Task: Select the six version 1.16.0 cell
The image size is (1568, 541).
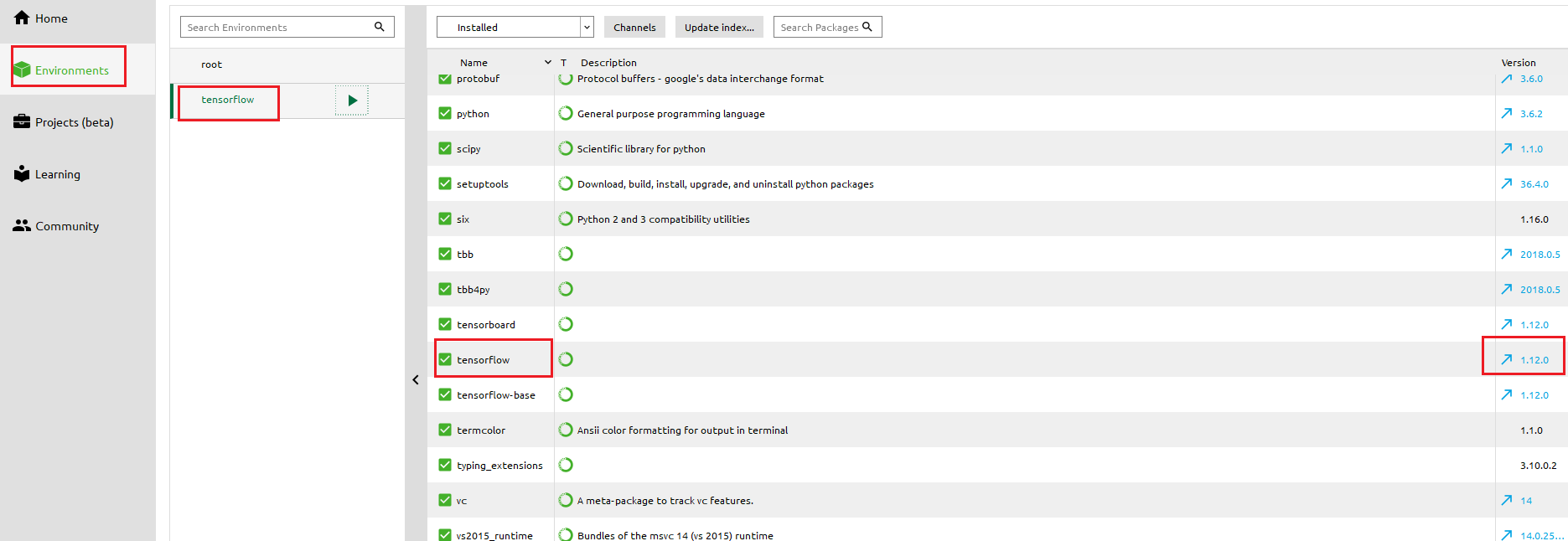Action: tap(1534, 219)
